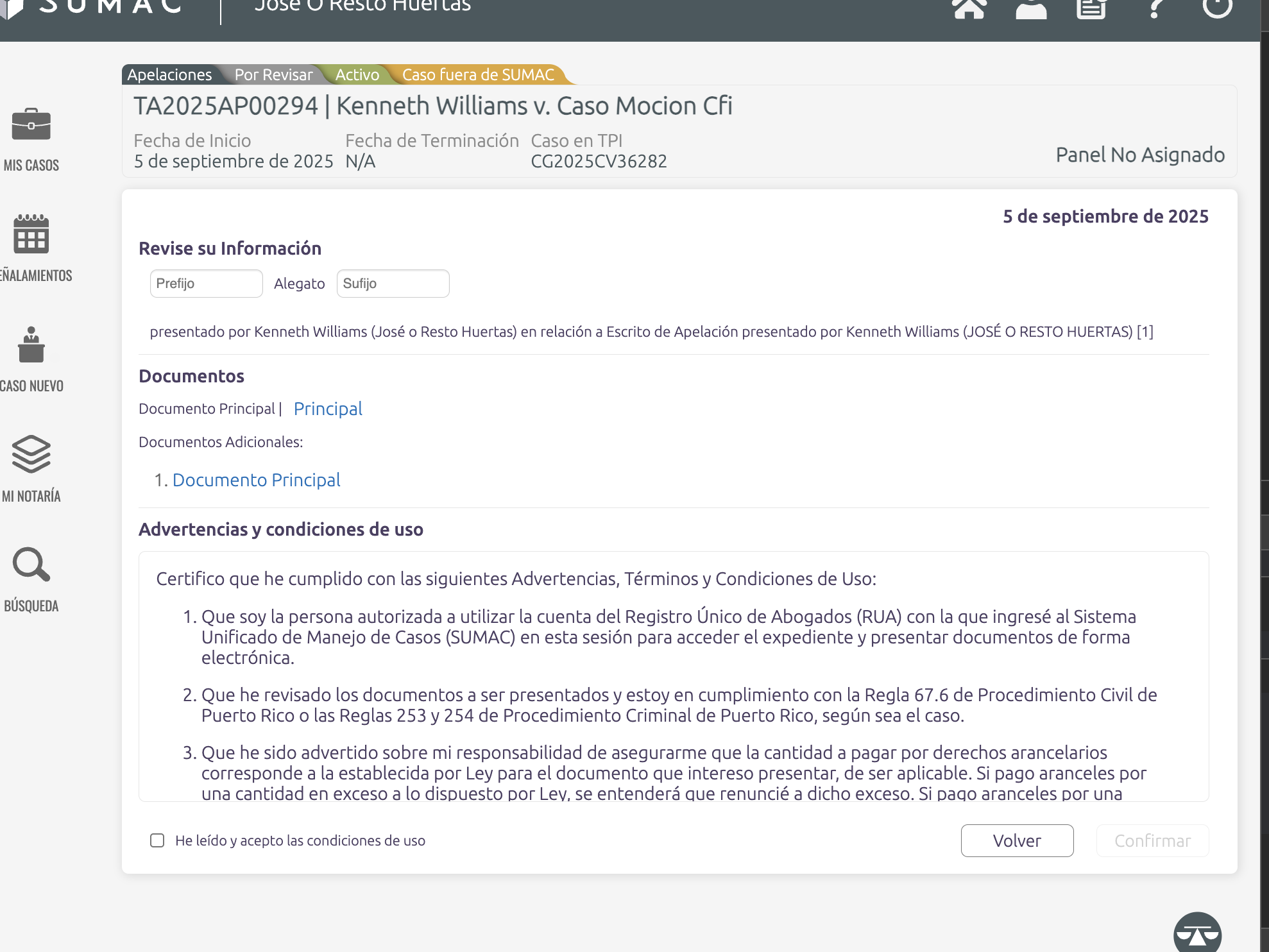Click the Activo status tab
Image resolution: width=1269 pixels, height=952 pixels.
tap(357, 74)
